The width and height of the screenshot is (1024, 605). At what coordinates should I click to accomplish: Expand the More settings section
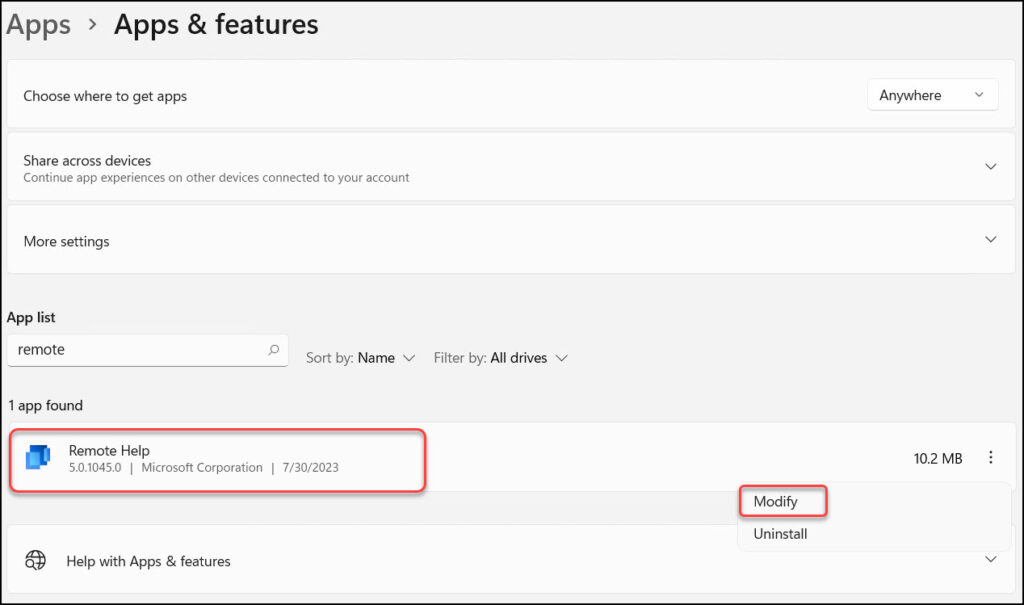[x=990, y=240]
